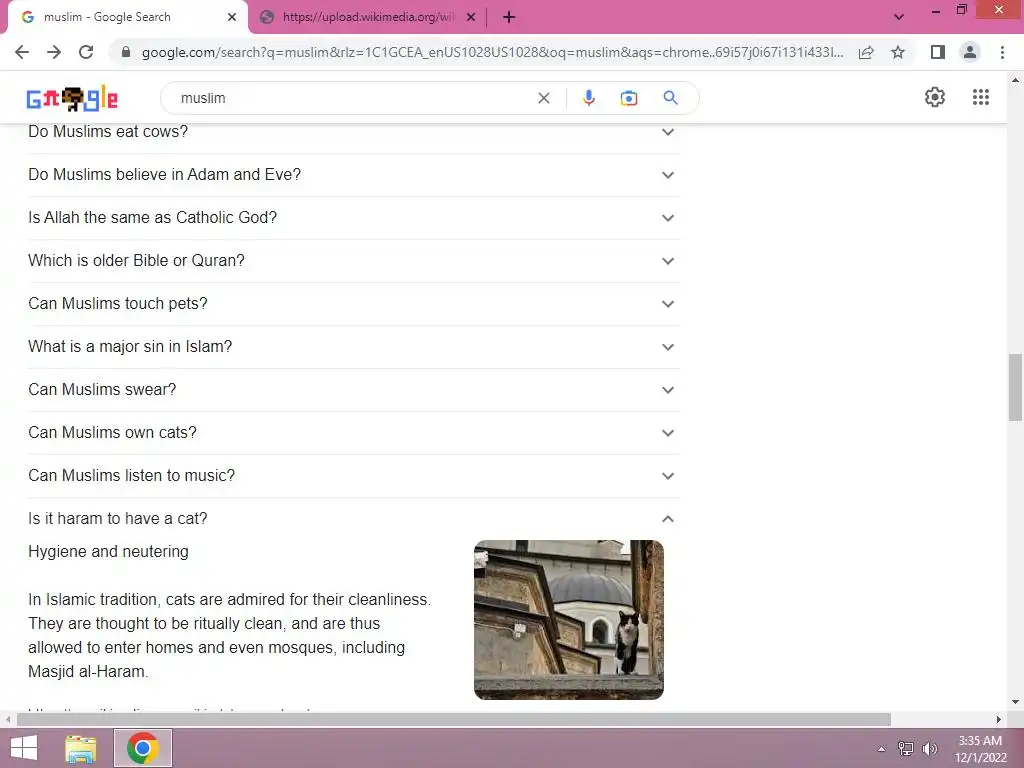Submit search with magnifier icon

[670, 98]
